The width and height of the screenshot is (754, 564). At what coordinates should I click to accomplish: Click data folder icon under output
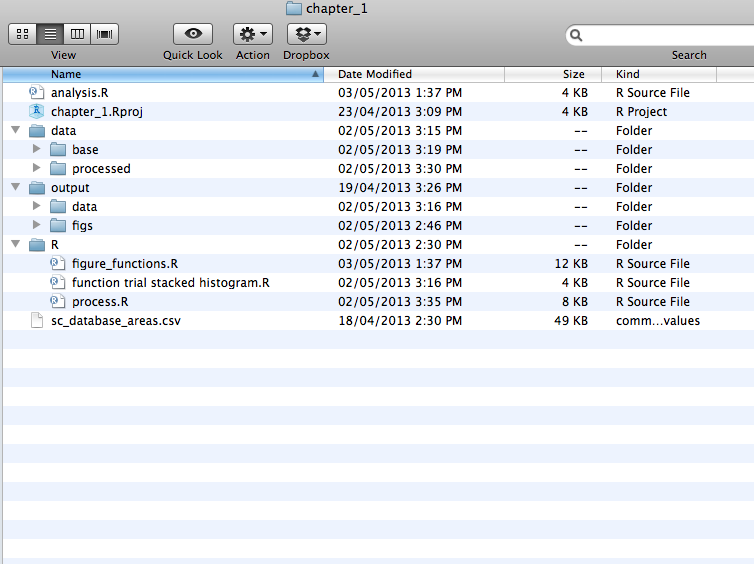pos(58,207)
